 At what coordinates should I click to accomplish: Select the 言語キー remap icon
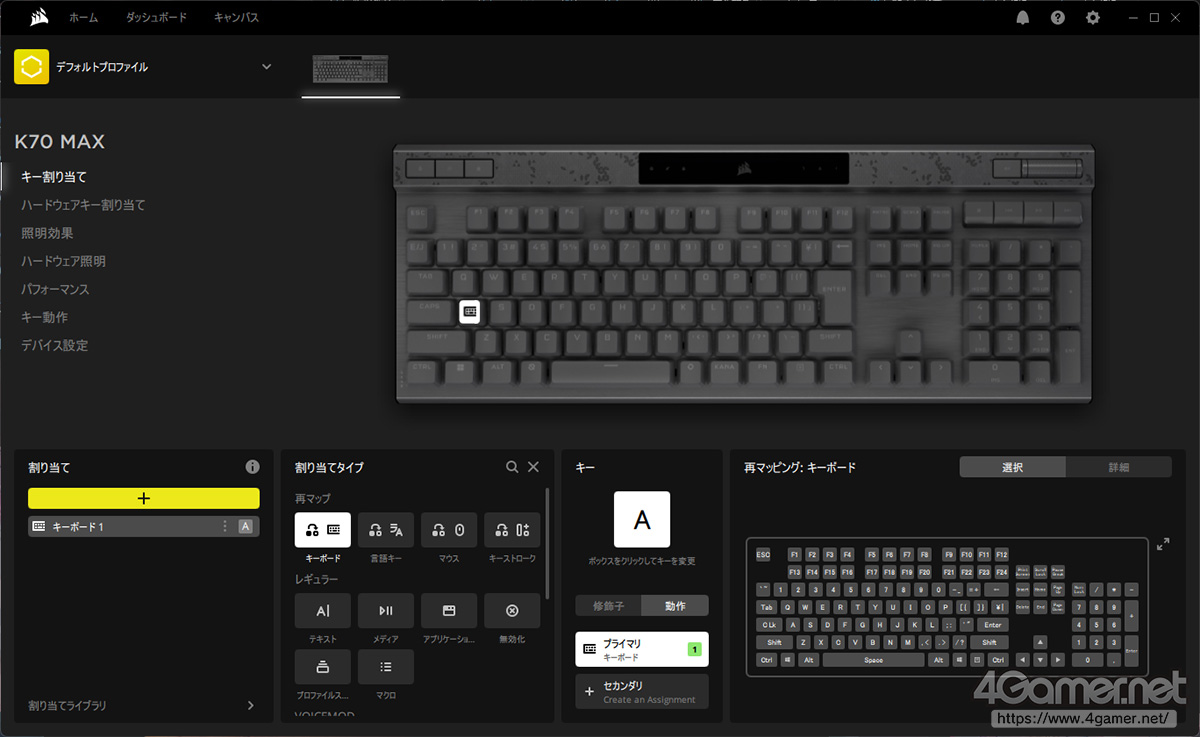386,530
